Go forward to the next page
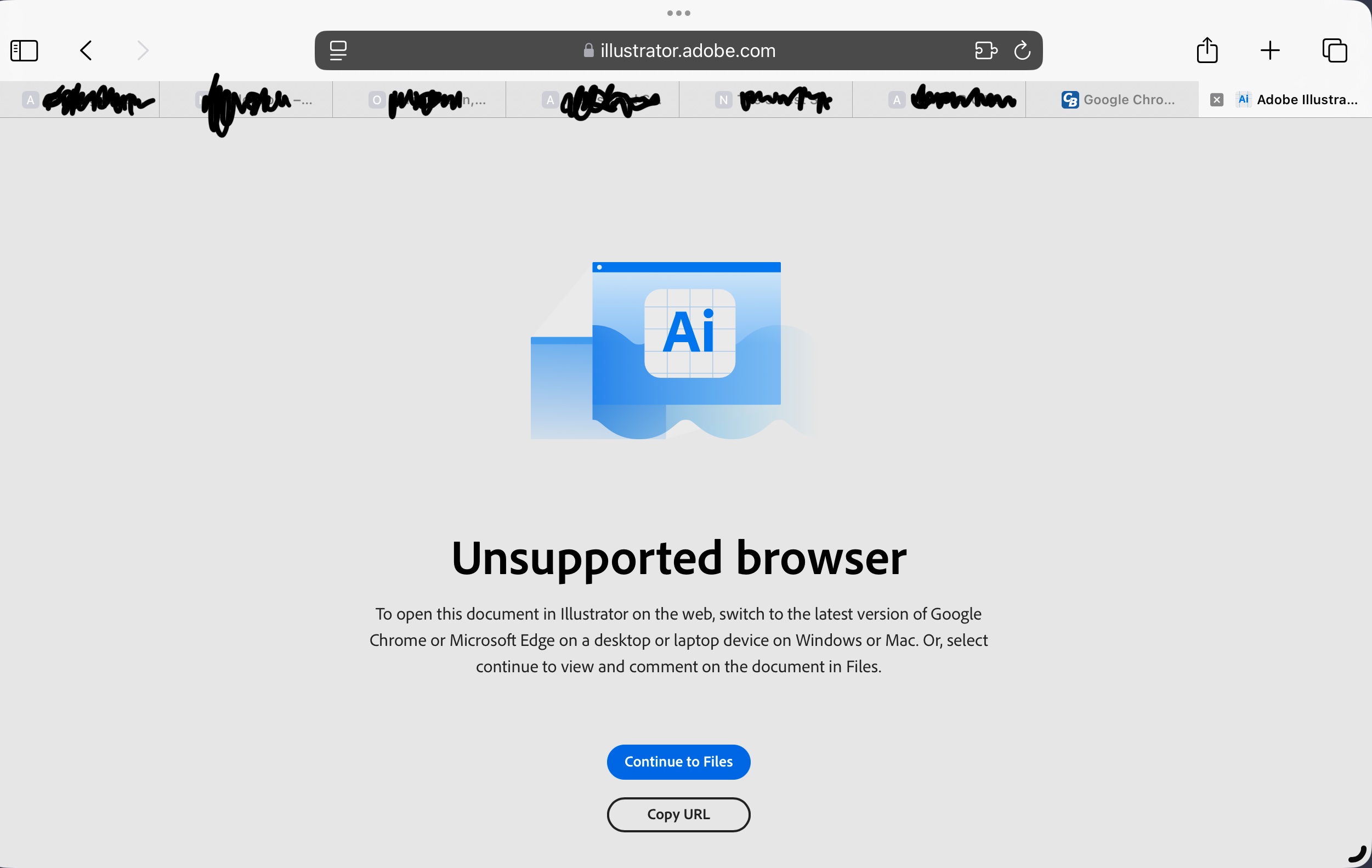 point(143,50)
